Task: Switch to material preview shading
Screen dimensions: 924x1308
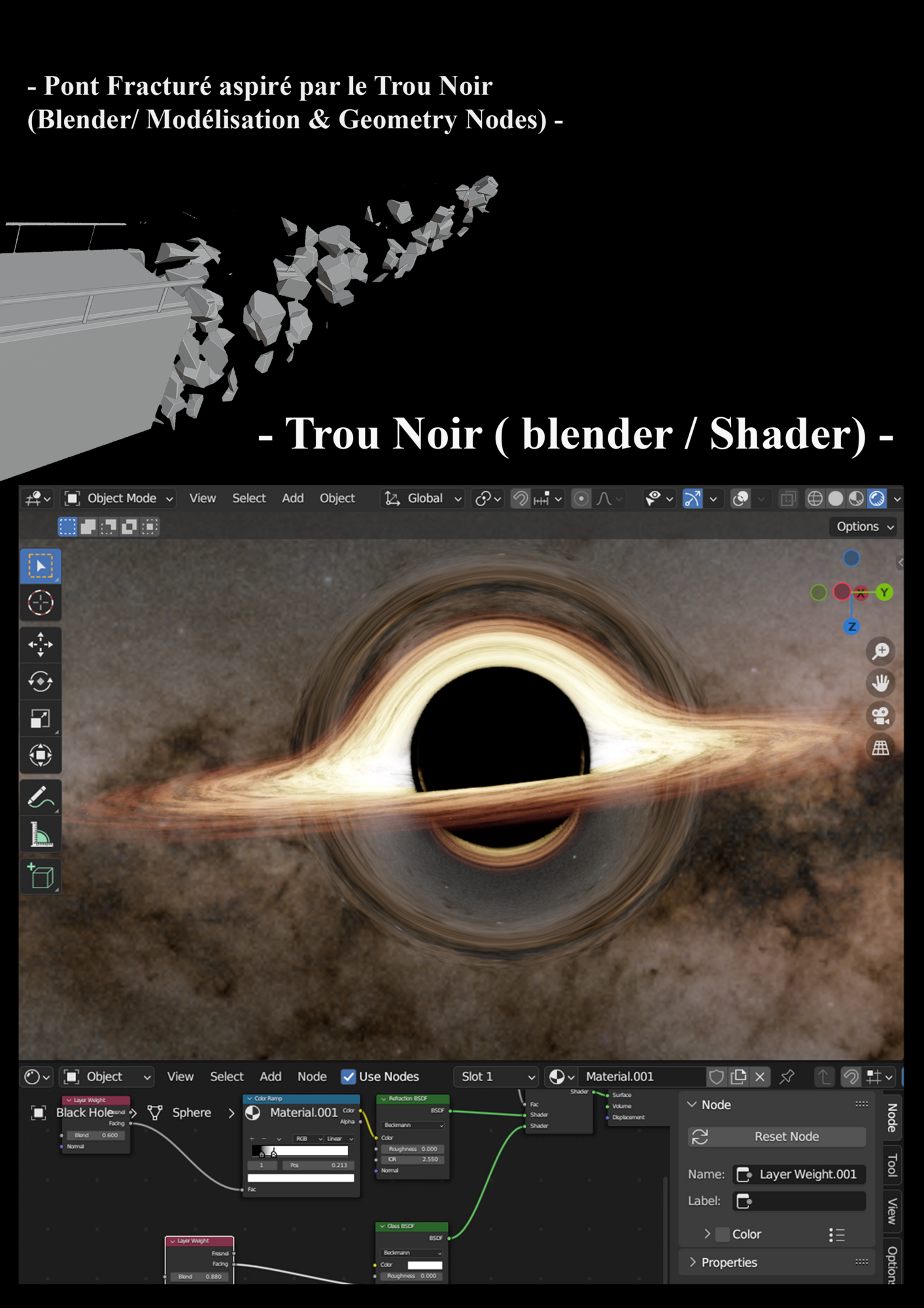Action: click(x=856, y=499)
